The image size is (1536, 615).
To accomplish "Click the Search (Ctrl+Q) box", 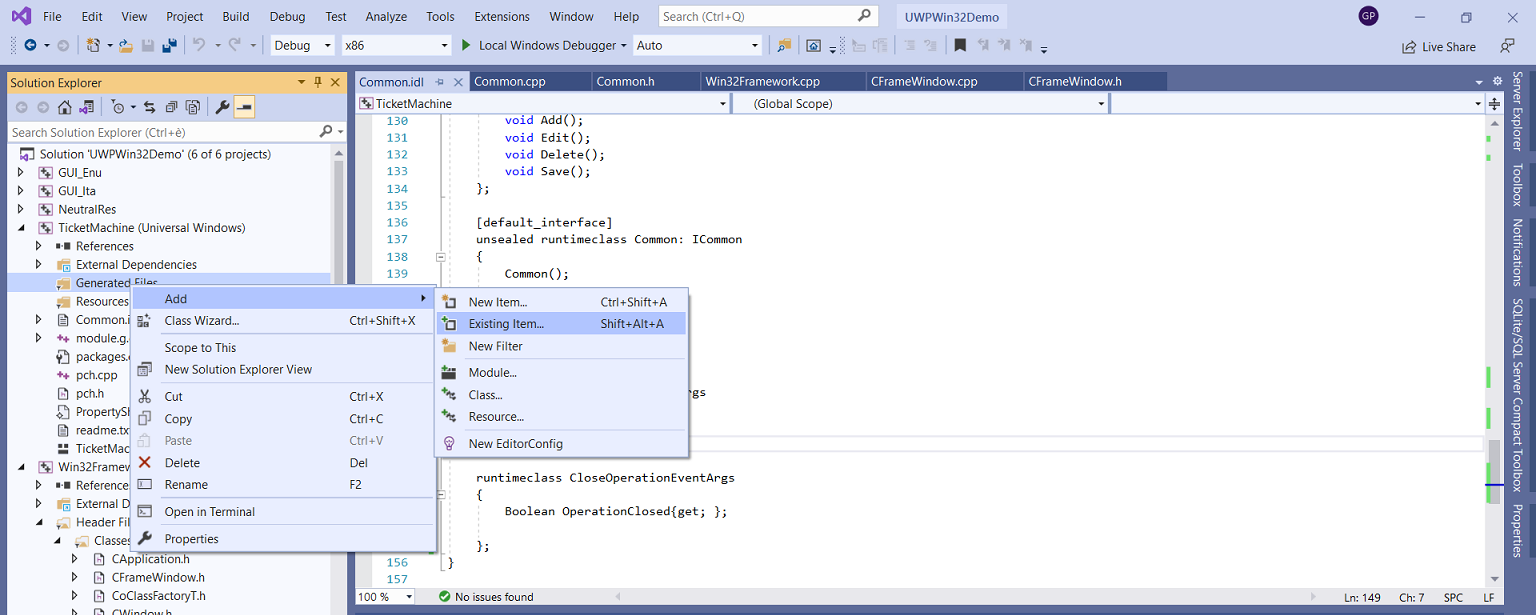I will tap(768, 16).
